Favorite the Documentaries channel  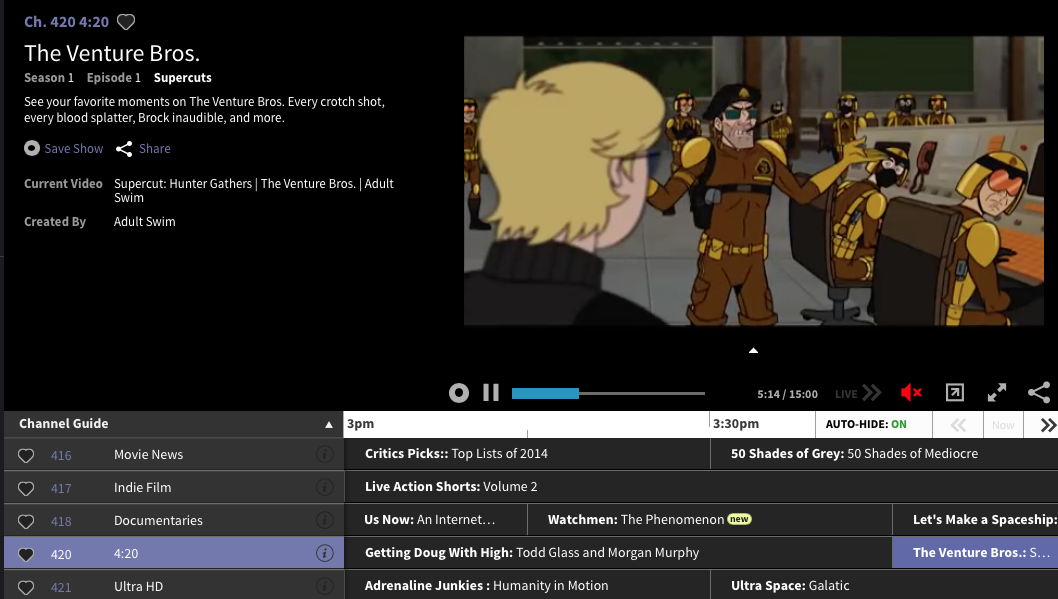26,521
